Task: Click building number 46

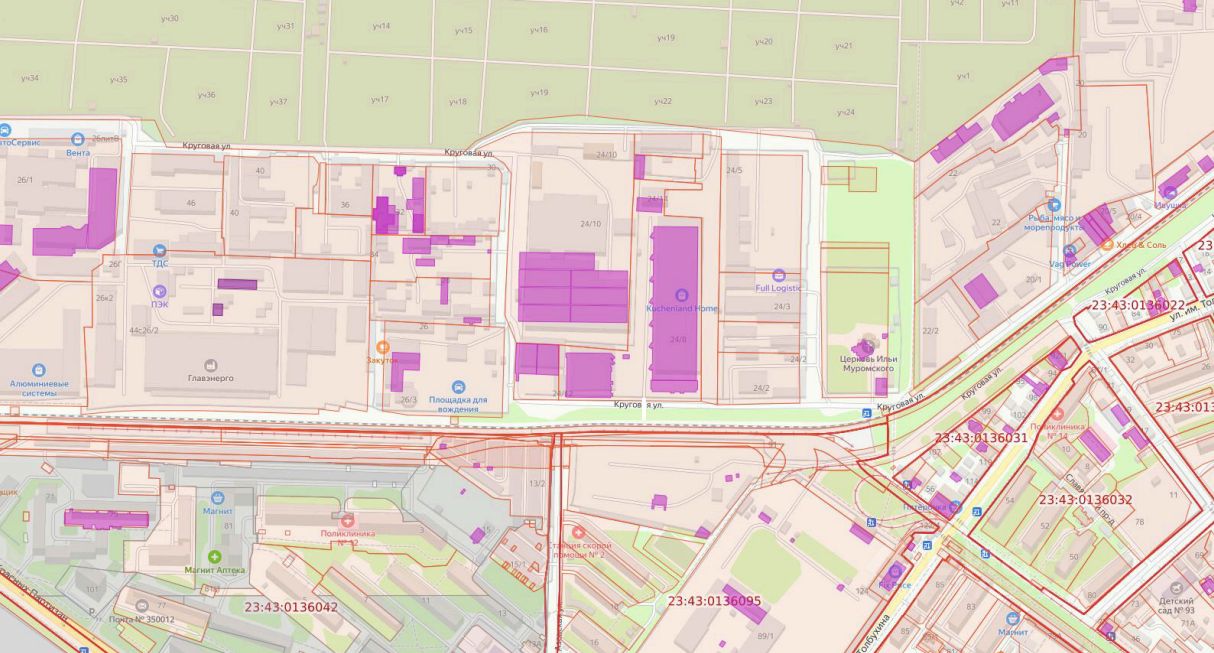Action: [x=190, y=203]
